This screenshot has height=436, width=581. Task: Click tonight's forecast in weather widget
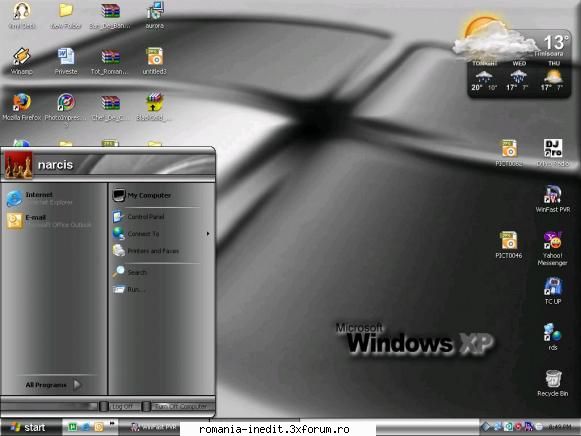[x=484, y=76]
